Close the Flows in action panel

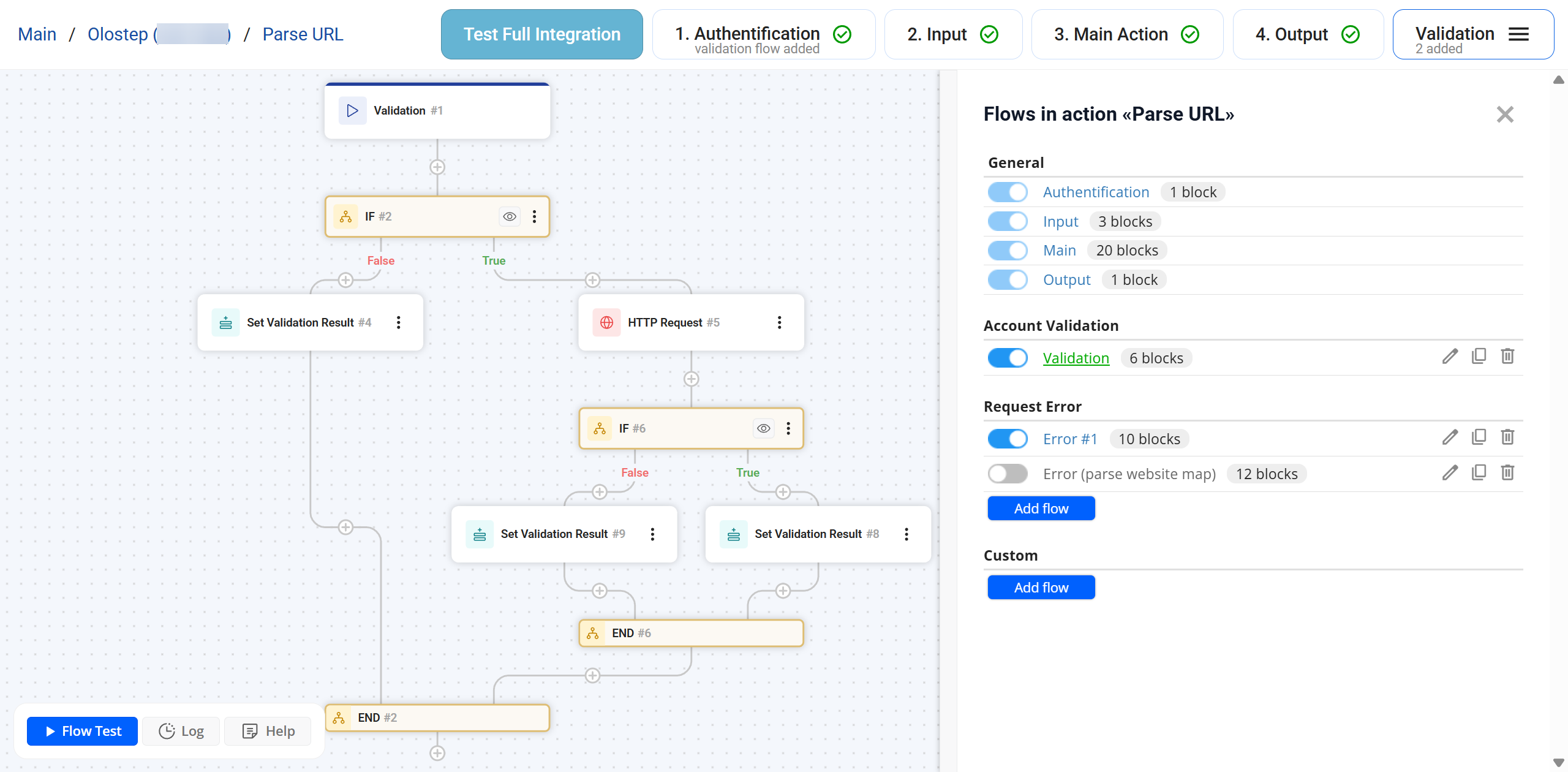coord(1506,114)
